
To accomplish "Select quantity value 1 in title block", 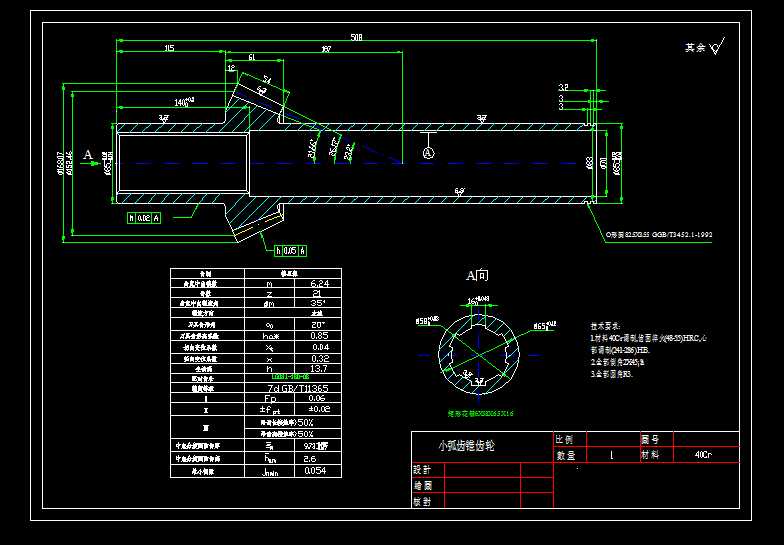I will pyautogui.click(x=611, y=456).
